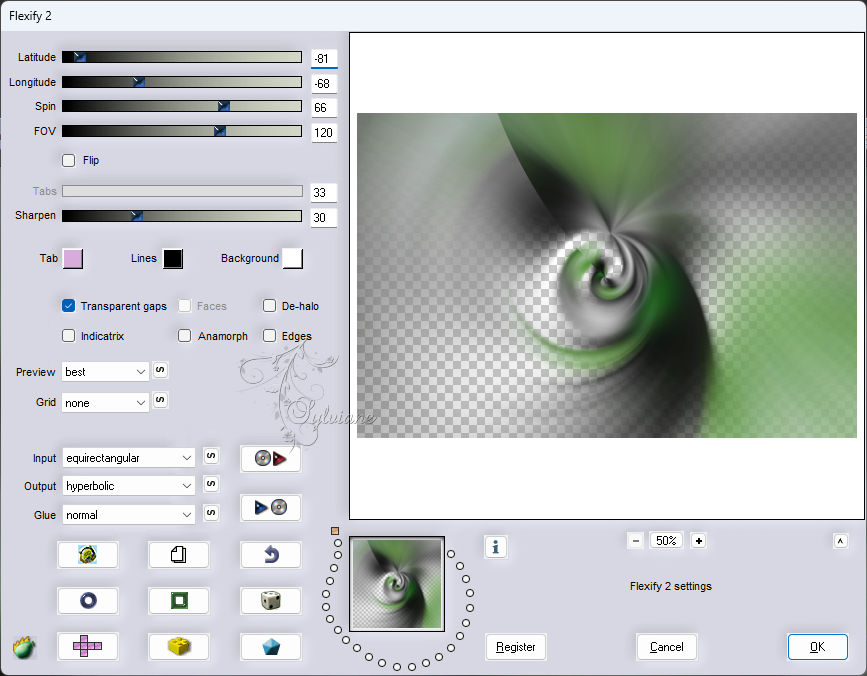Click the Sharpen value field showing 30
Viewport: 867px width, 676px height.
point(324,217)
